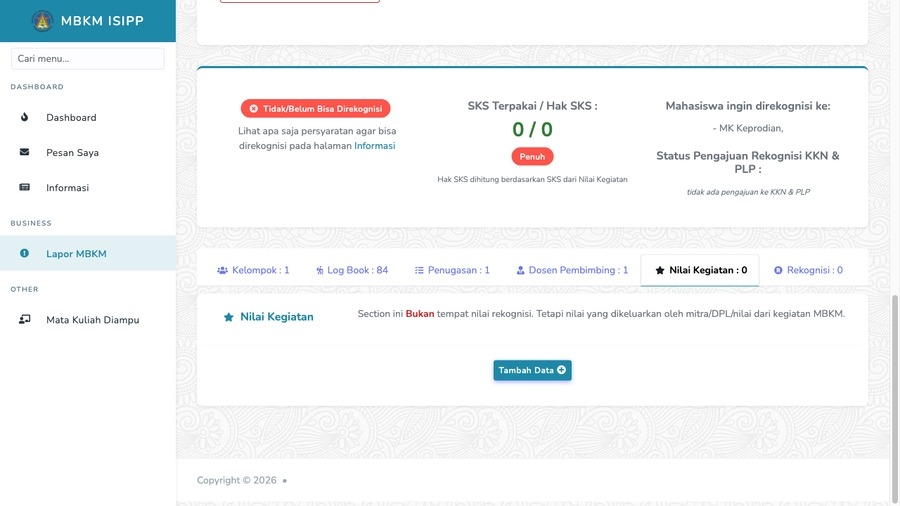The image size is (900, 506).
Task: Focus the Cari menu search field
Action: pyautogui.click(x=88, y=59)
